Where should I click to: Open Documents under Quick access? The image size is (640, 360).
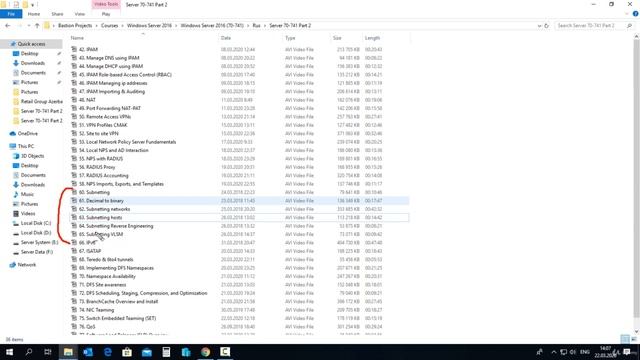pyautogui.click(x=33, y=73)
